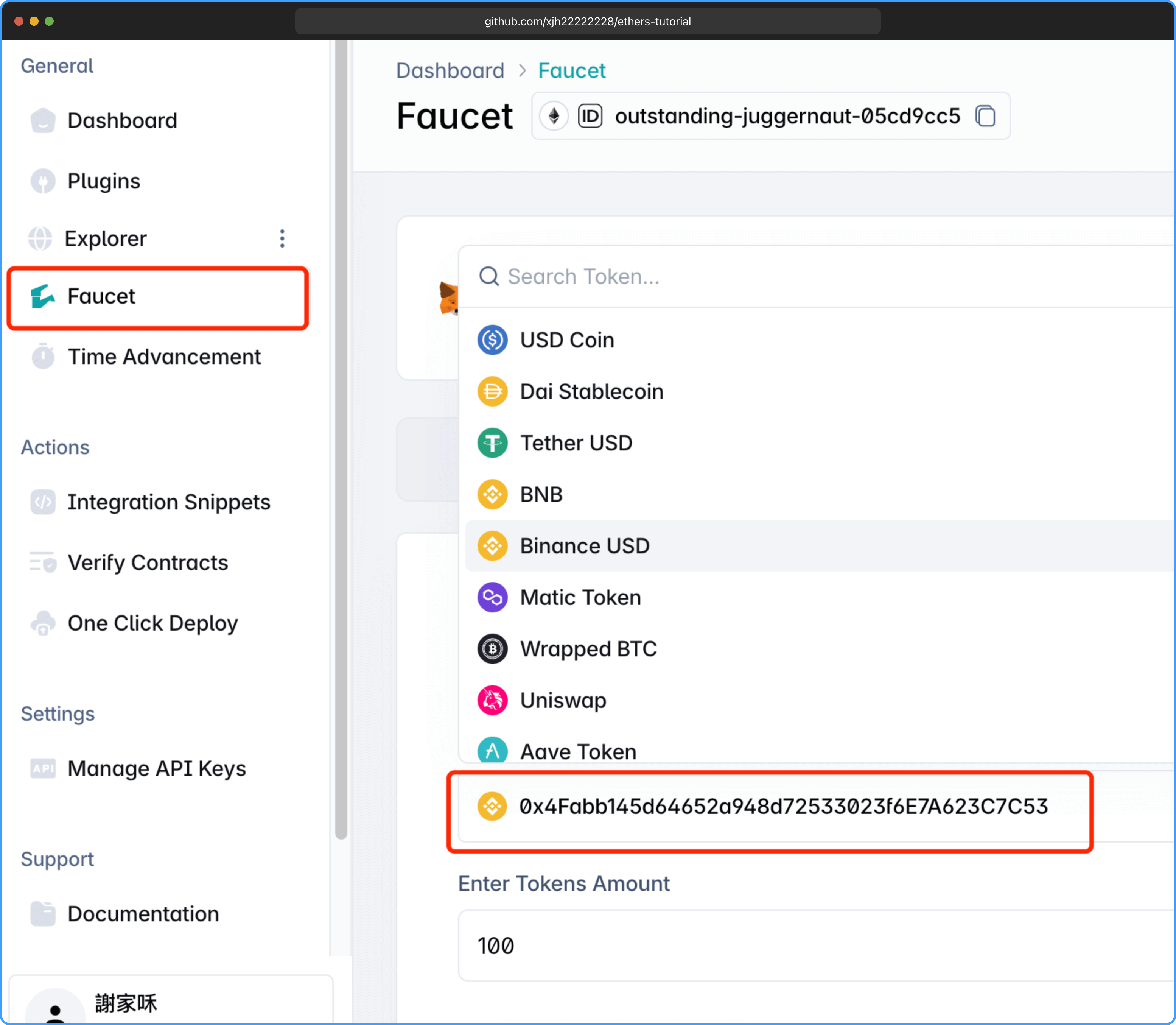This screenshot has width=1176, height=1025.
Task: Click the Dashboard sidebar icon
Action: point(43,121)
